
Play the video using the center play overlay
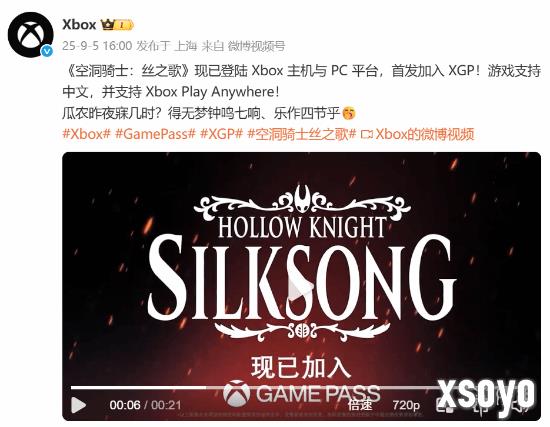pyautogui.click(x=300, y=287)
